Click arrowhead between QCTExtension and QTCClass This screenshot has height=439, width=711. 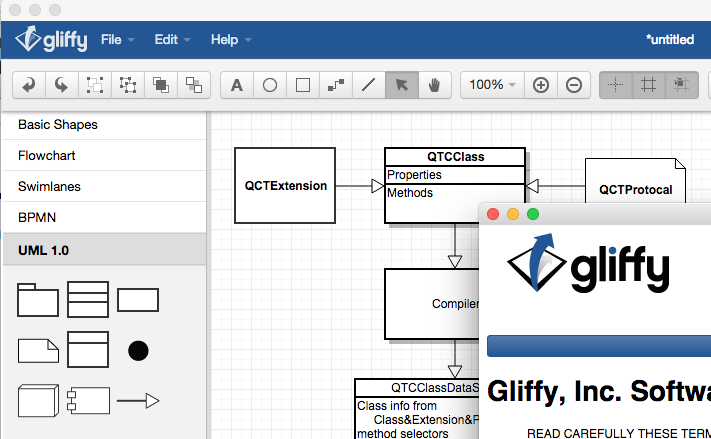(378, 186)
